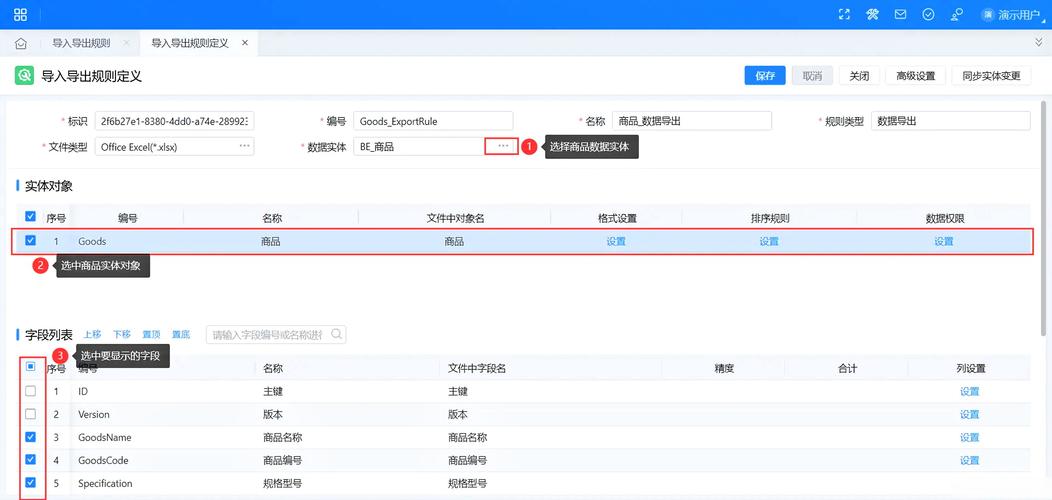Uncheck the GoodsCode field checkbox
Viewport: 1052px width, 500px height.
30,460
